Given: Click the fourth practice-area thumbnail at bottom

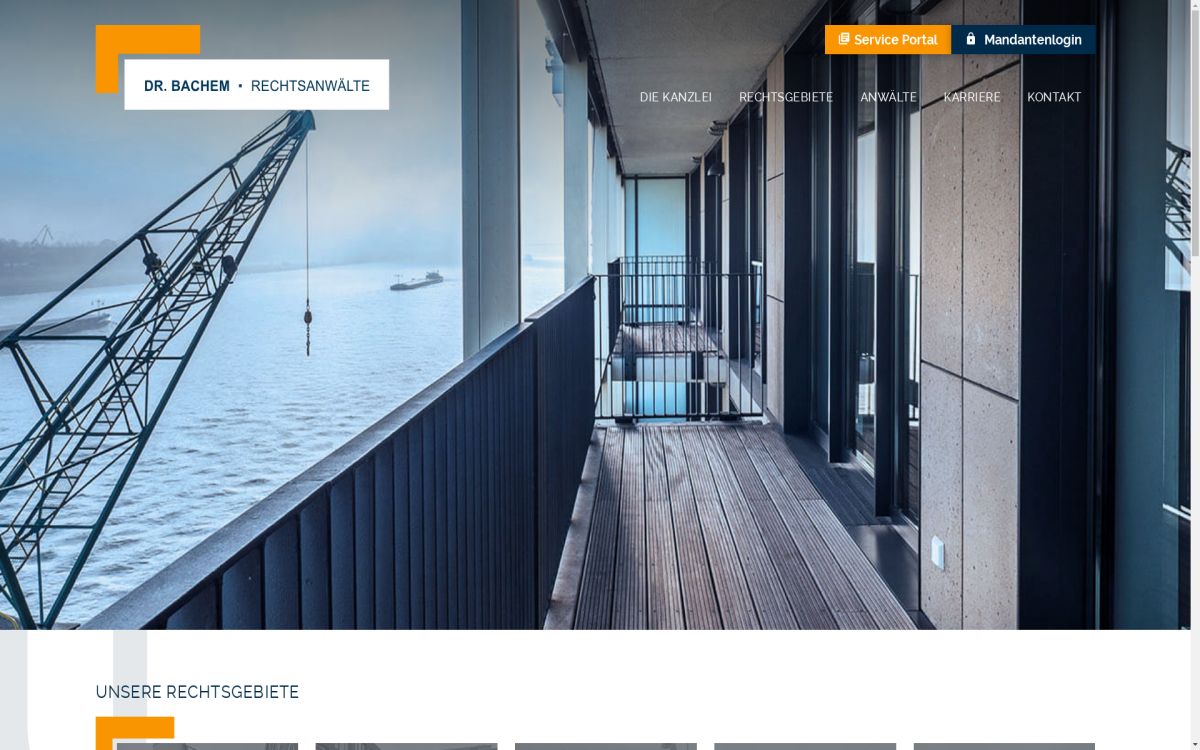Looking at the screenshot, I should [x=805, y=746].
